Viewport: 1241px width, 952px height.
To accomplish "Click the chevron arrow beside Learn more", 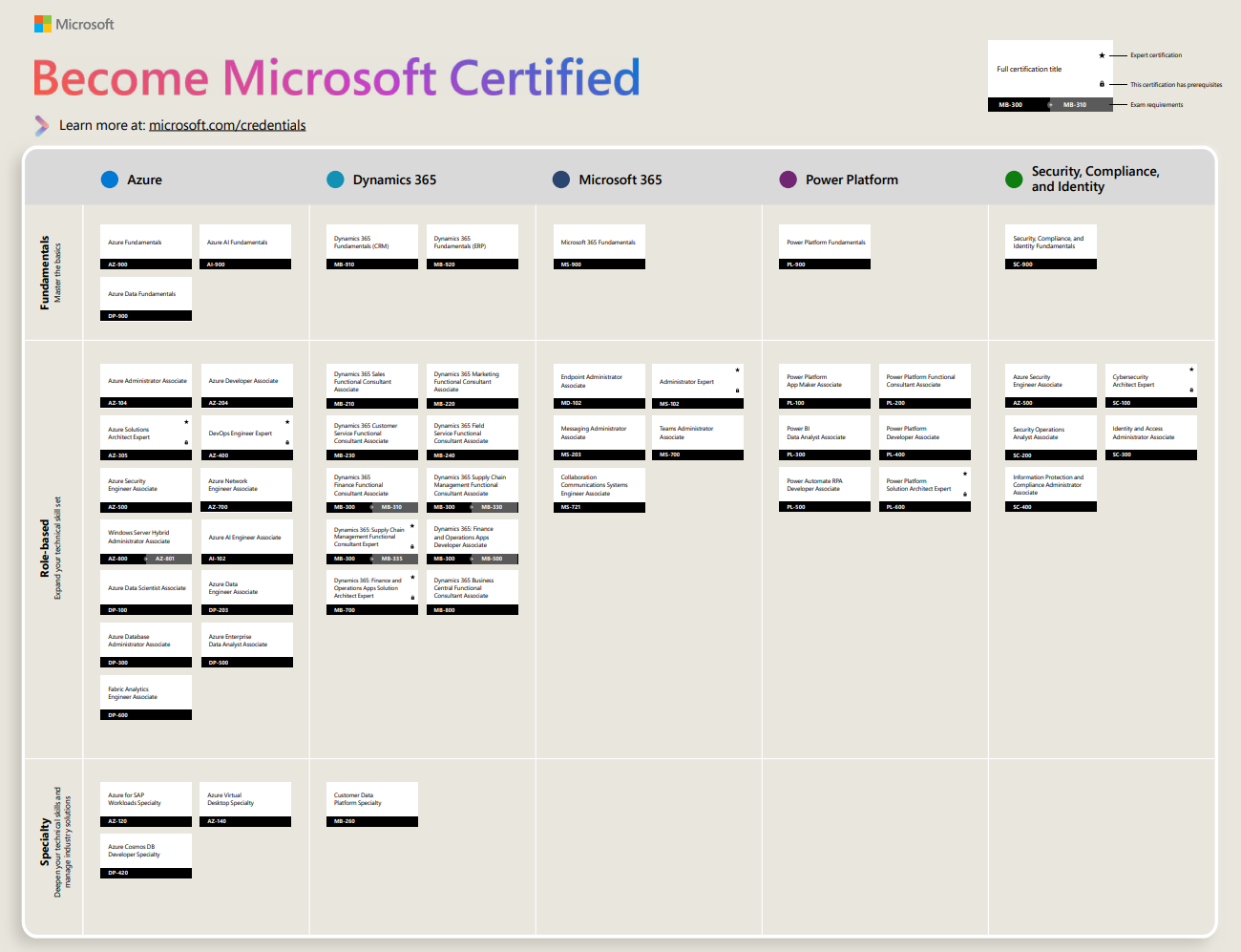I will click(x=40, y=125).
